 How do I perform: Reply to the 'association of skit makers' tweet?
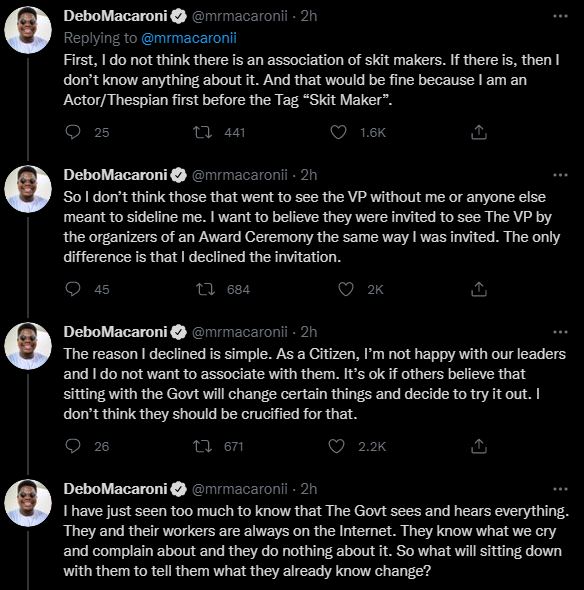click(x=73, y=132)
